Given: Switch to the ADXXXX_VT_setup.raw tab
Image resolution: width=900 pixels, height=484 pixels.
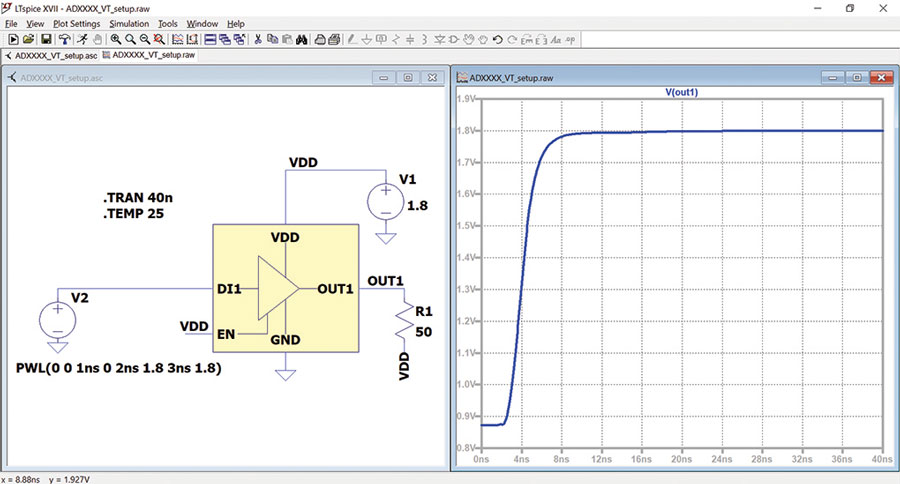Looking at the screenshot, I should [x=149, y=55].
